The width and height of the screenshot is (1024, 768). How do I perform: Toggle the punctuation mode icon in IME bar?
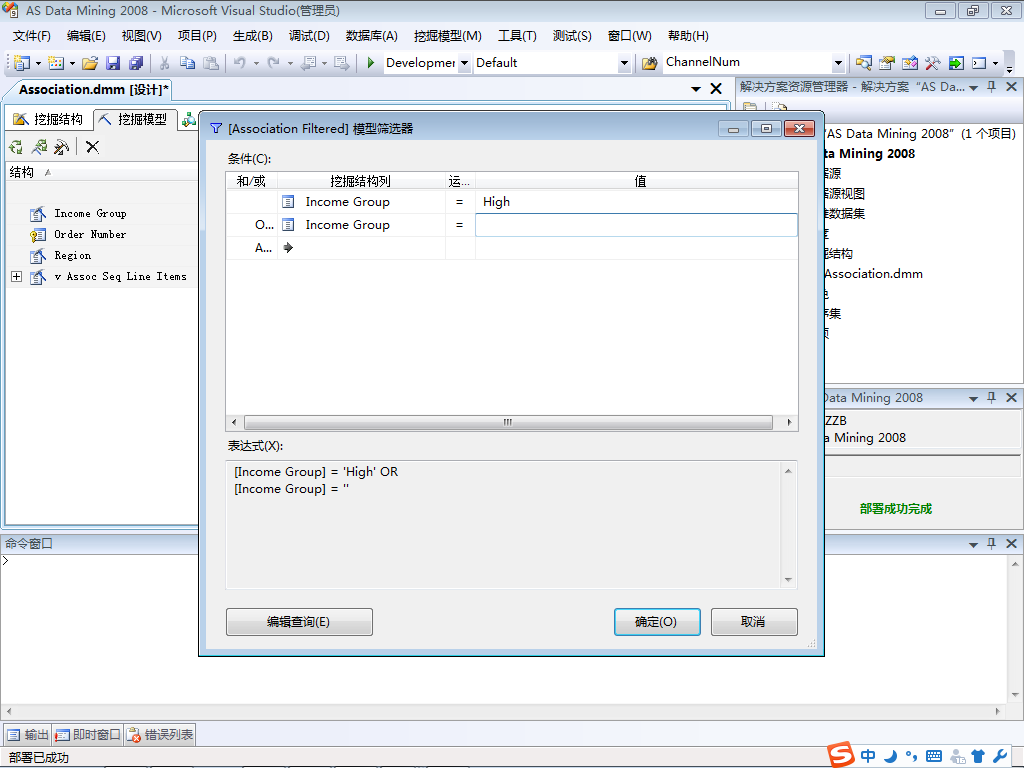912,756
